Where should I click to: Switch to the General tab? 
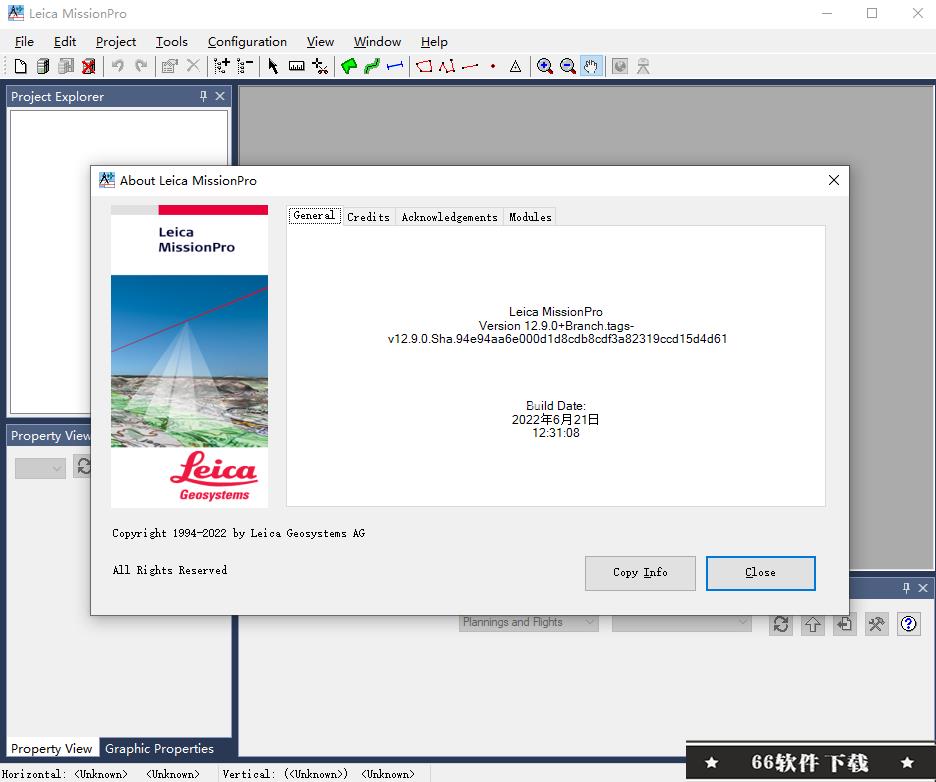(314, 215)
